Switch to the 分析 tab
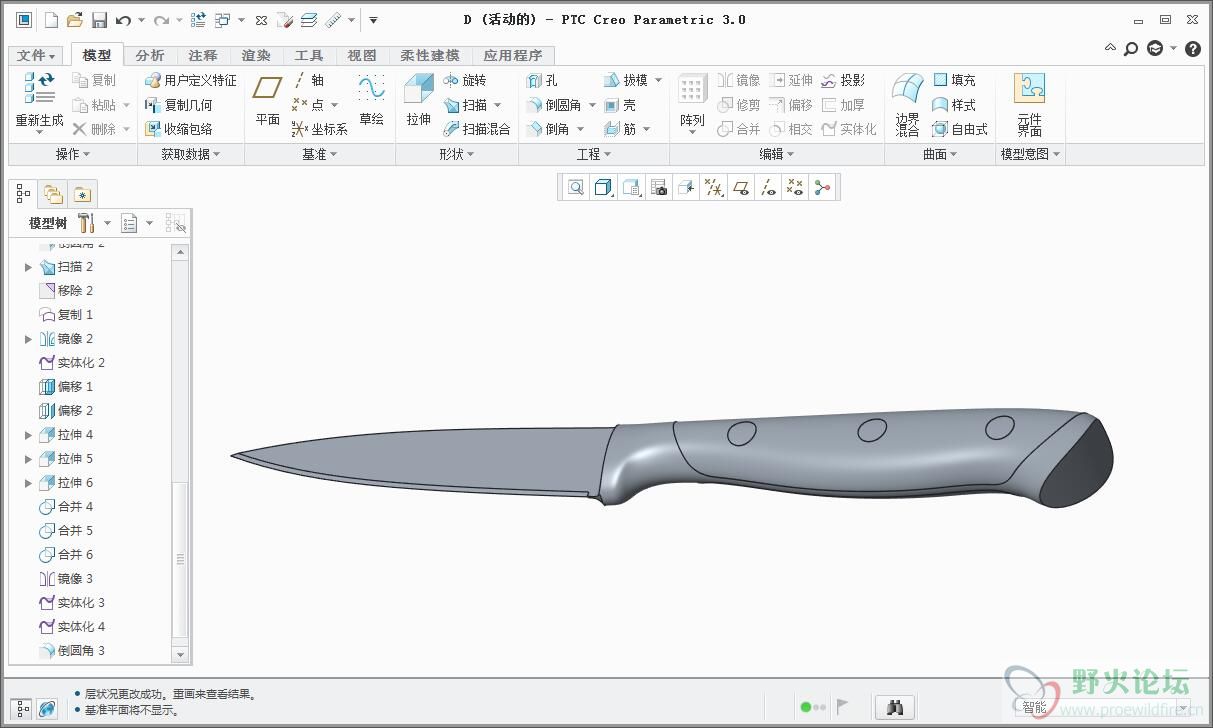Screen dimensions: 1213x728 150,56
